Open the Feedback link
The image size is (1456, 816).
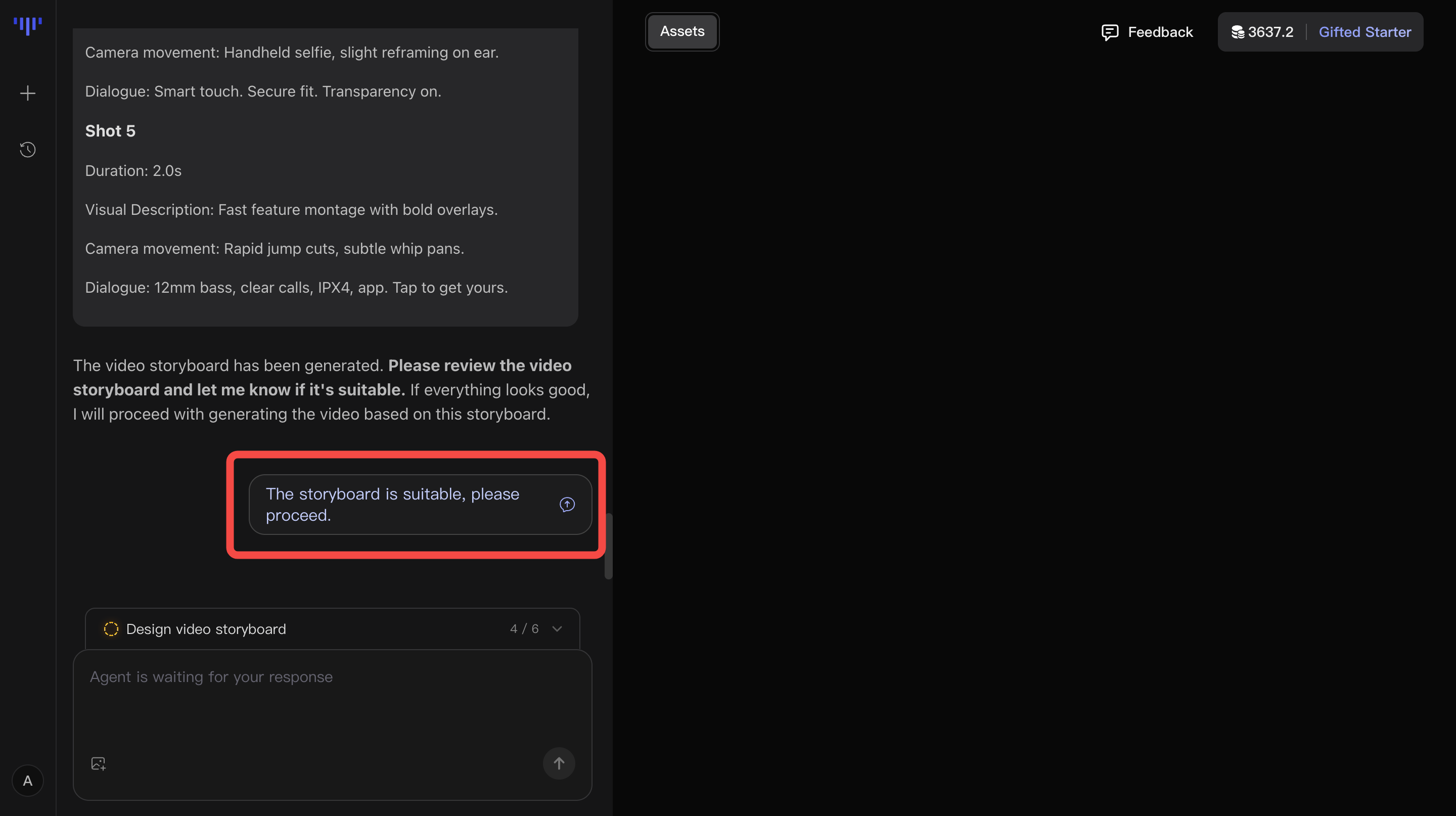[1160, 32]
